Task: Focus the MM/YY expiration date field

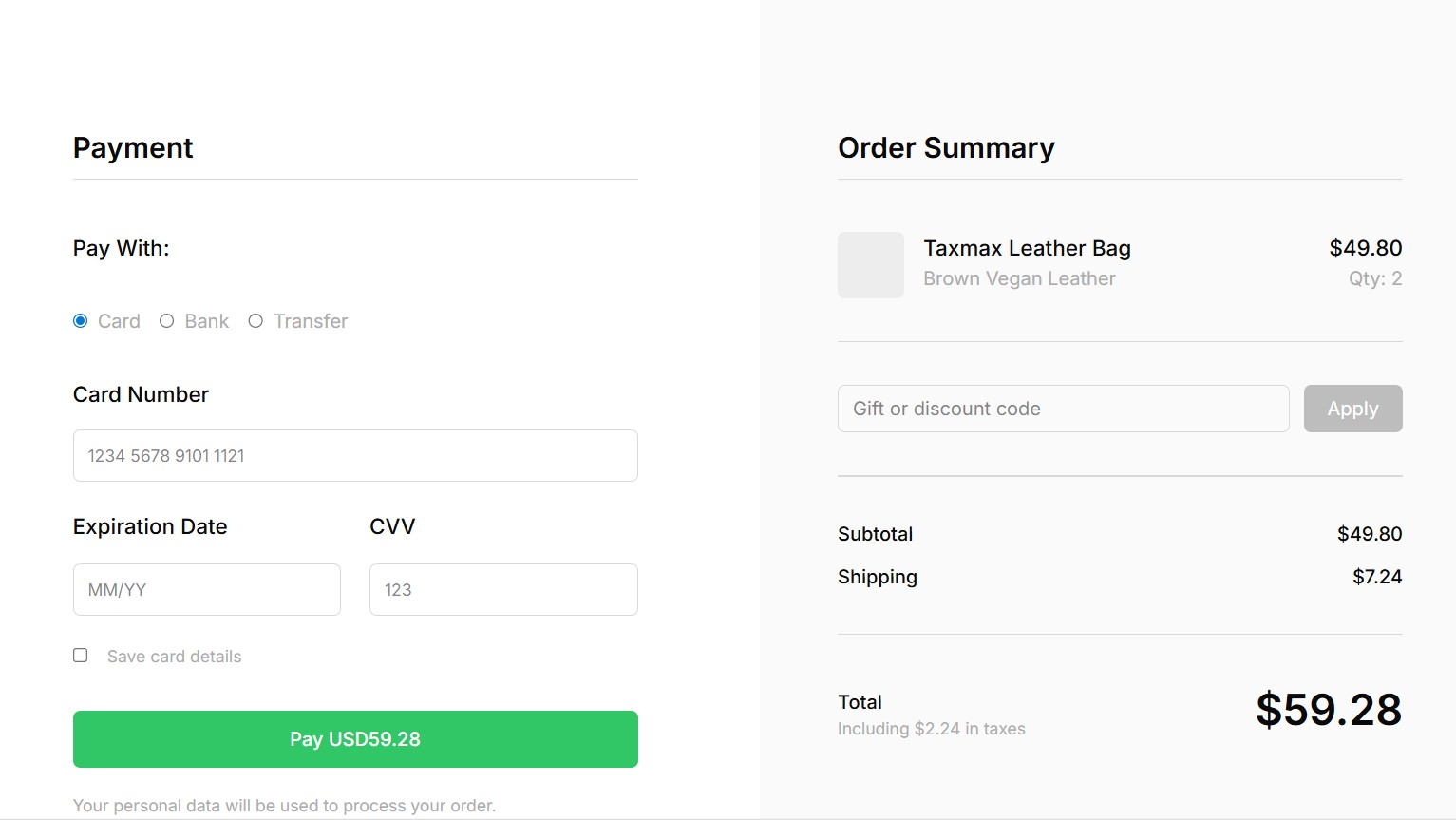Action: (206, 590)
